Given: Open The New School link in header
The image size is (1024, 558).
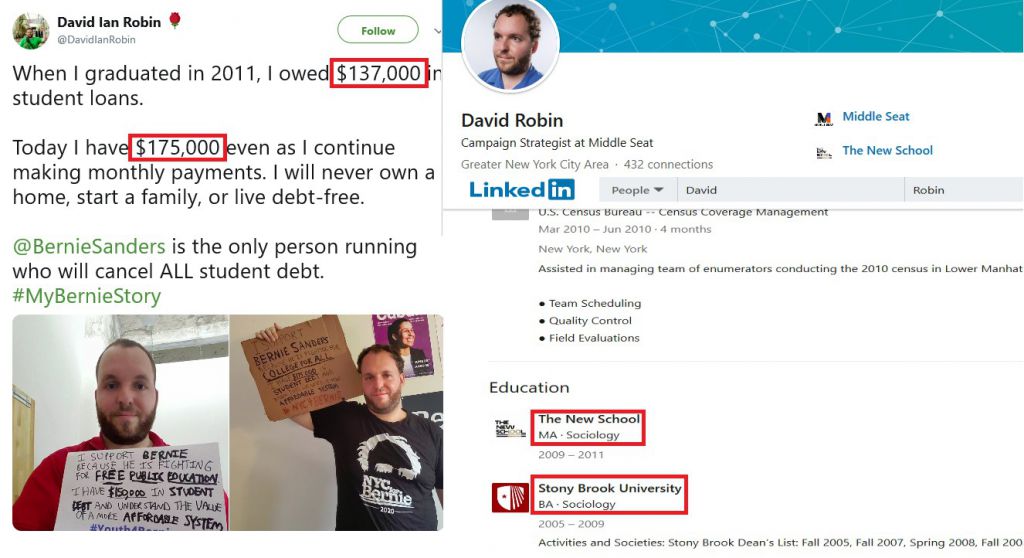Looking at the screenshot, I should (887, 150).
